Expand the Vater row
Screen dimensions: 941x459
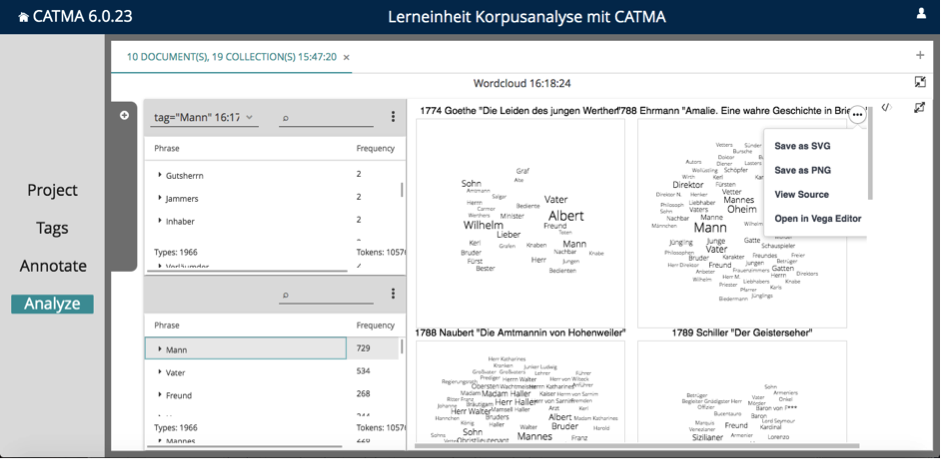coord(160,372)
